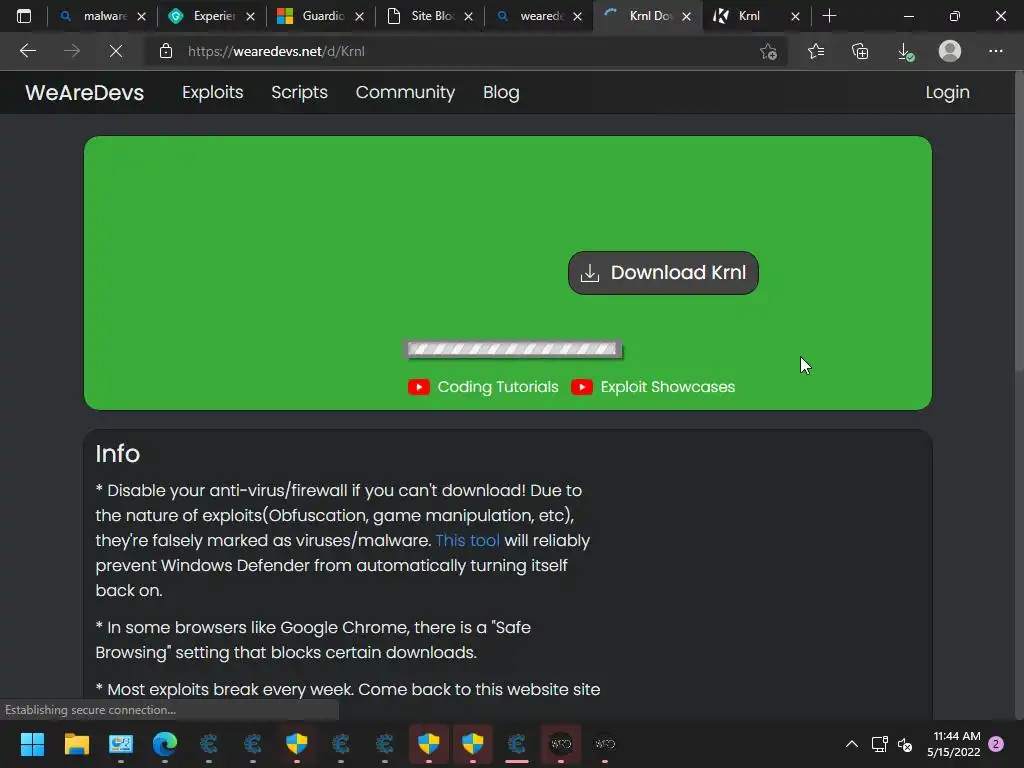Go to WeAreDevs home logo
1024x768 pixels.
[84, 93]
